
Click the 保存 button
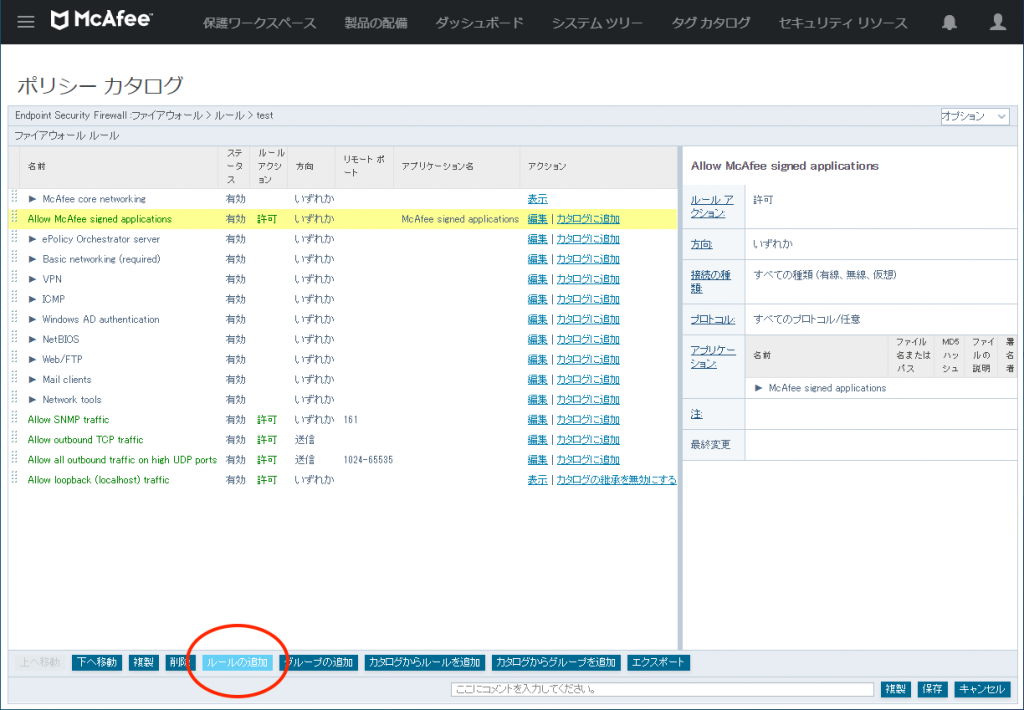pos(932,689)
